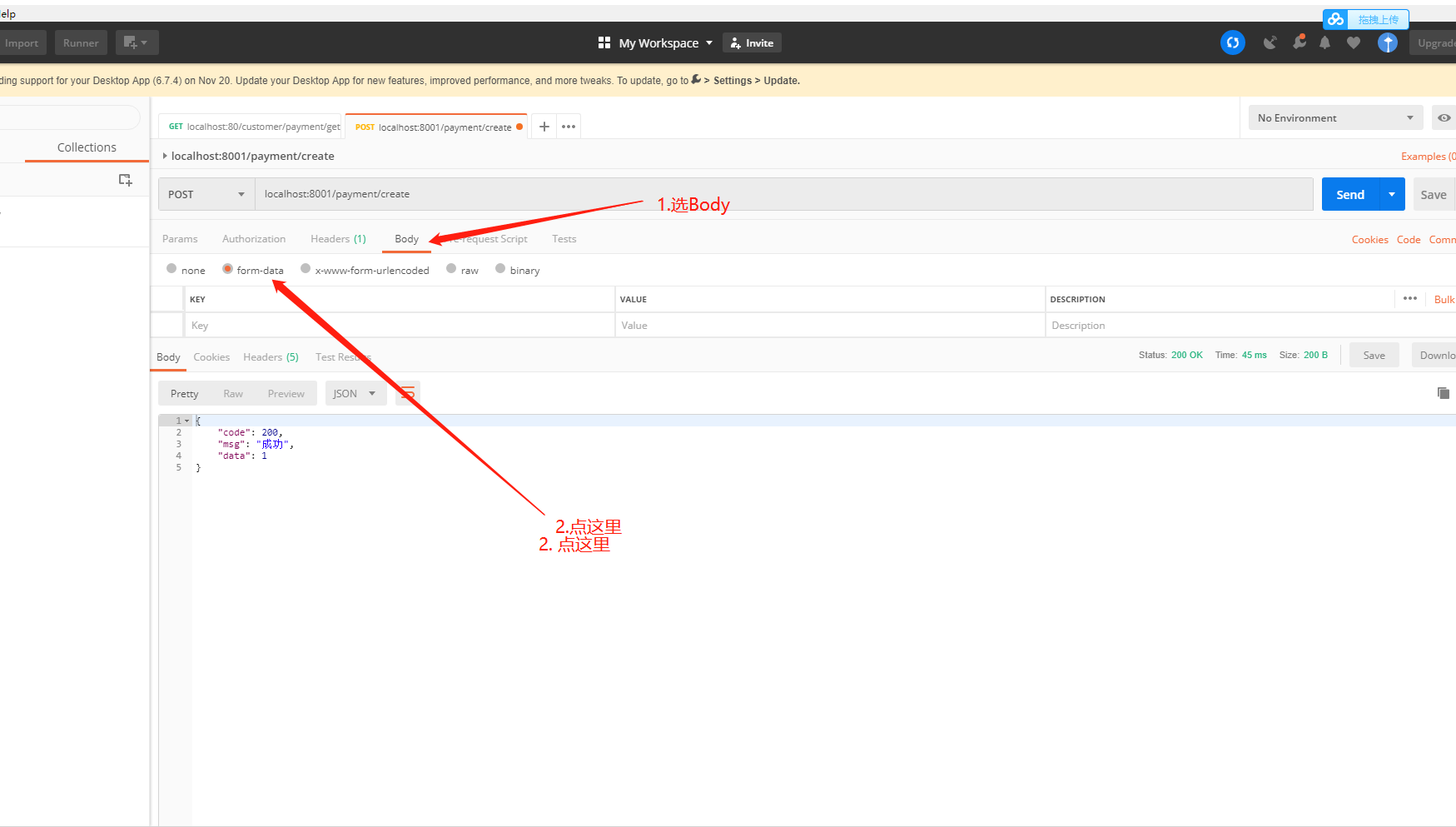
Task: Select POST localhost:8001/payment/create request tab
Action: point(435,127)
